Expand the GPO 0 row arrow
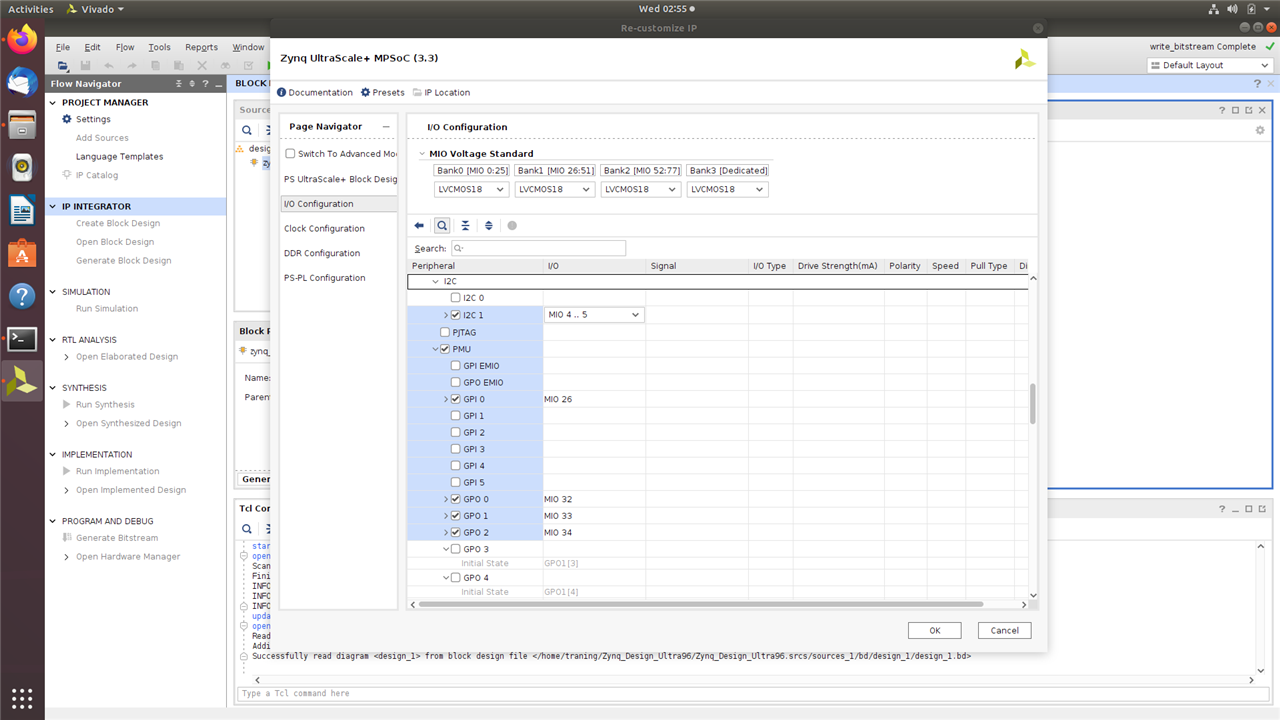 [x=446, y=499]
